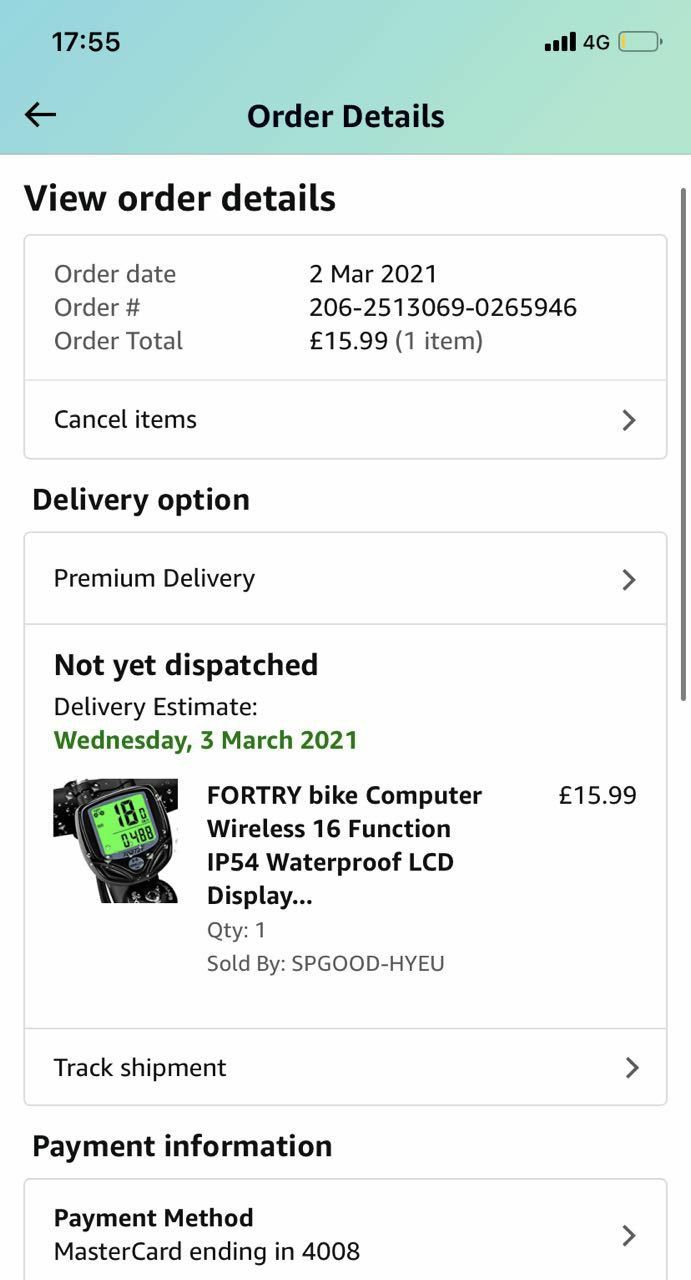Open the FORTRY bike Computer product title
This screenshot has width=691, height=1280.
345,845
